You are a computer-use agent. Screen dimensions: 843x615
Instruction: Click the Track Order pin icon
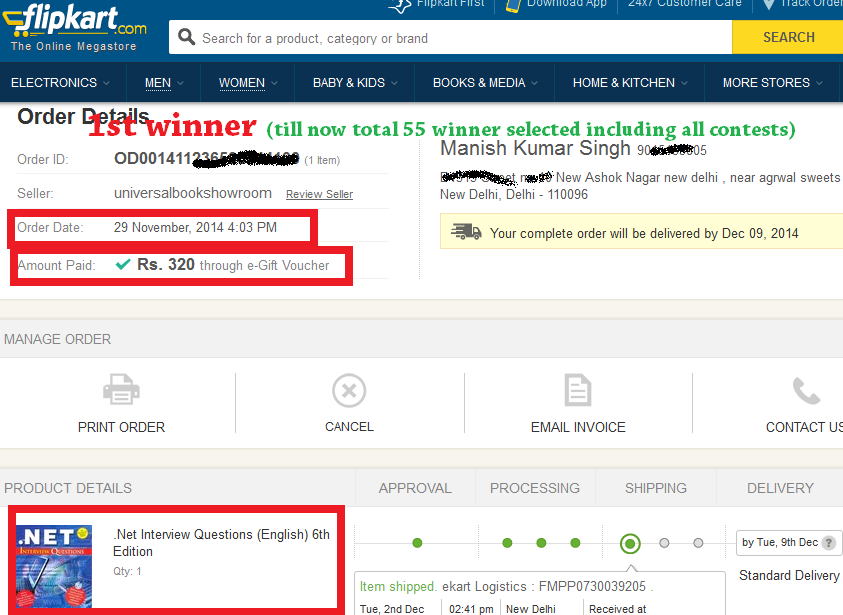point(769,4)
